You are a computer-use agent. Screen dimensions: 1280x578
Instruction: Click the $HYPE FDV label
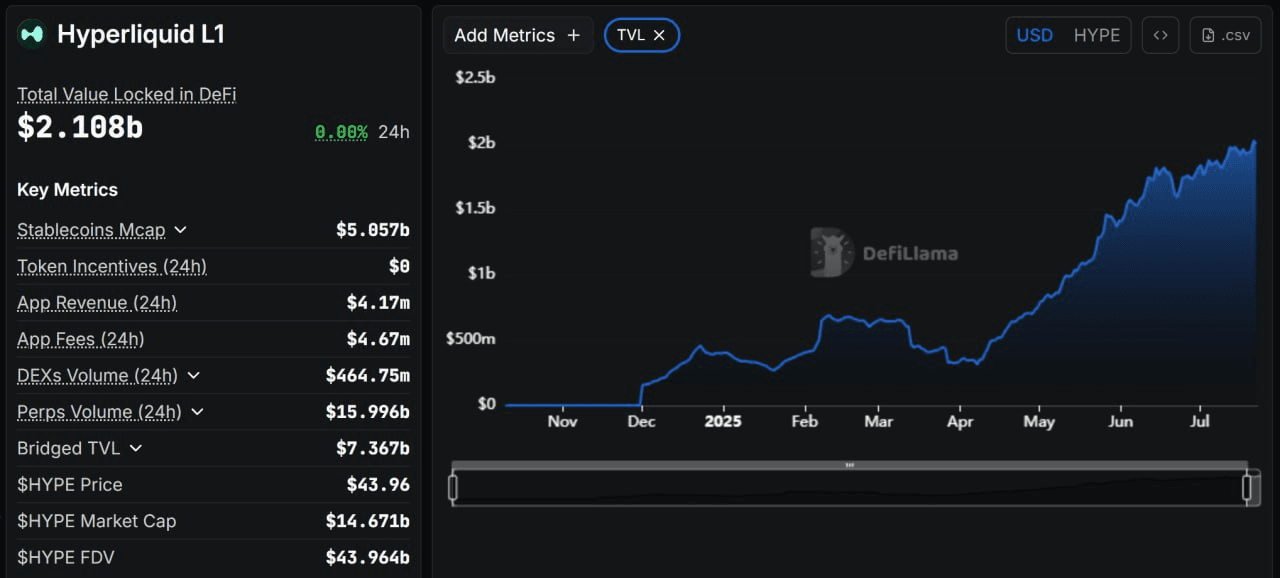point(66,557)
